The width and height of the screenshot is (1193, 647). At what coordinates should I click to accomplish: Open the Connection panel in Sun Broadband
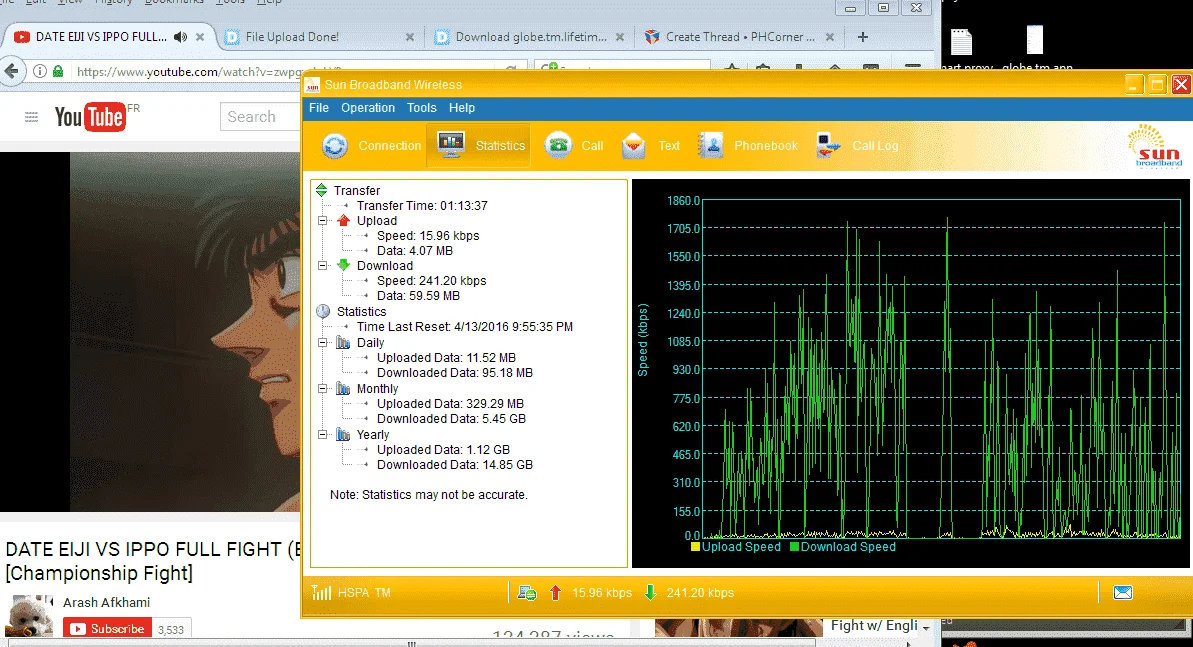point(371,145)
